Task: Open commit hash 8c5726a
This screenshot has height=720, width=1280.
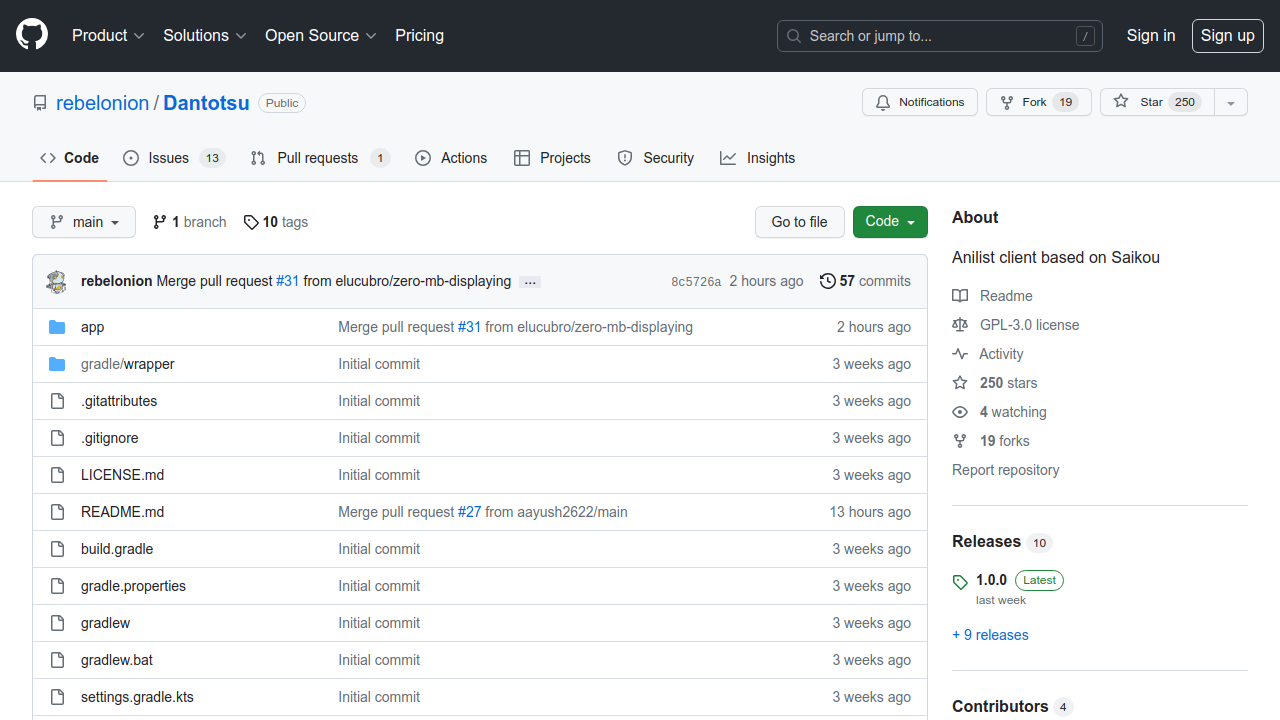Action: [696, 282]
